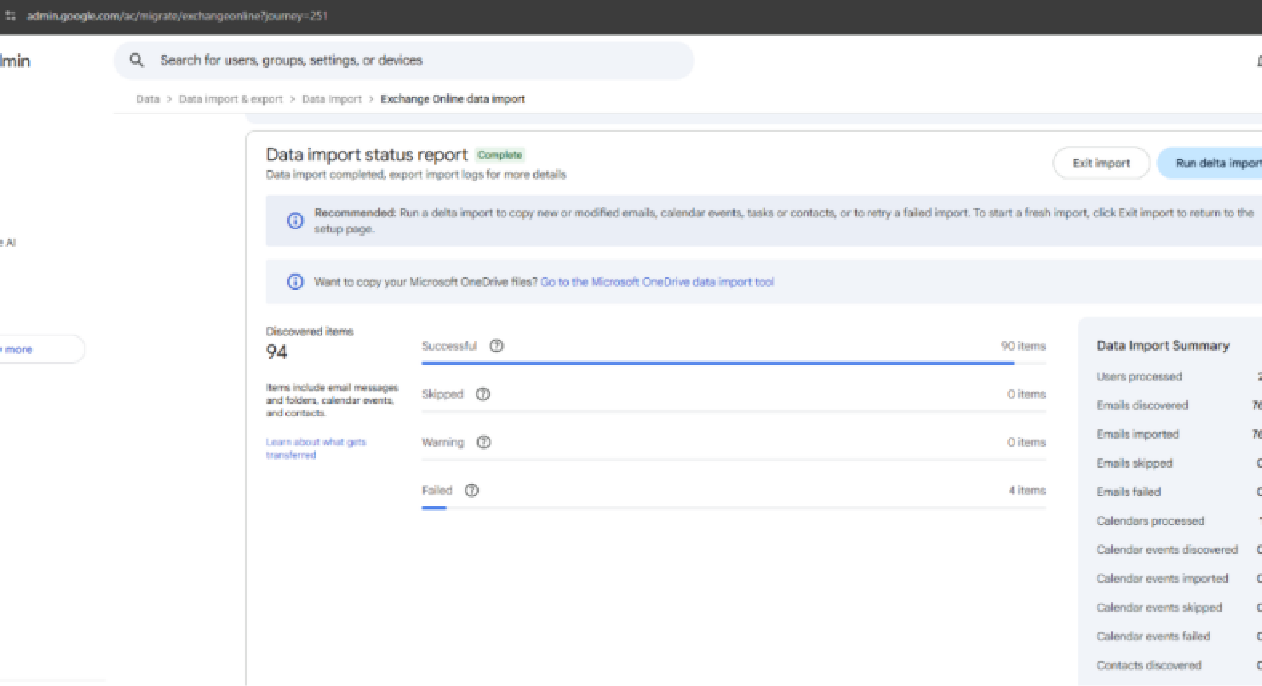Click info icon in OneDrive banner

(295, 282)
